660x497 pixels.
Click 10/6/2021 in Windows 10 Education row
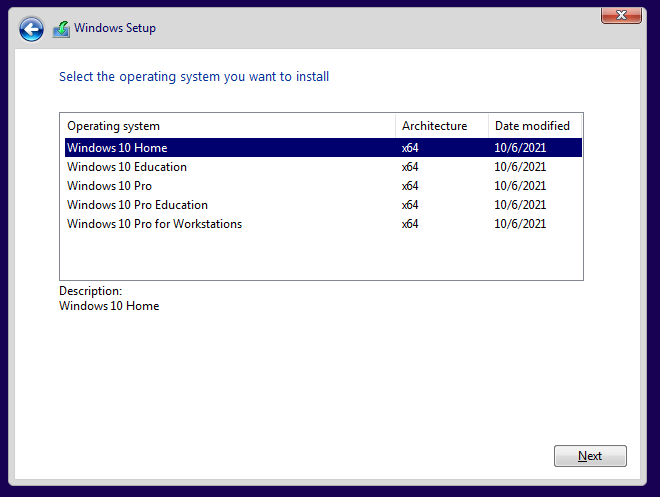click(520, 167)
